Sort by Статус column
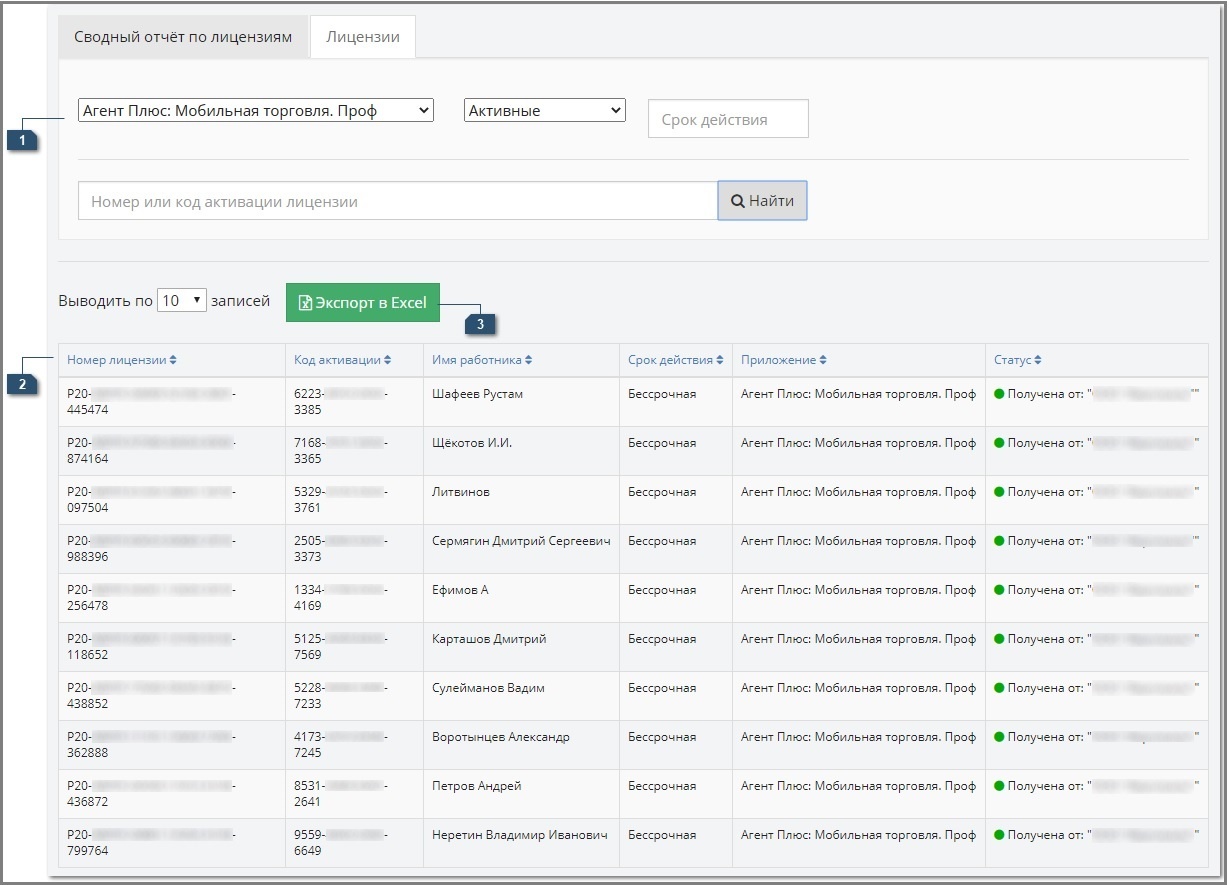This screenshot has height=885, width=1229. click(x=1018, y=360)
